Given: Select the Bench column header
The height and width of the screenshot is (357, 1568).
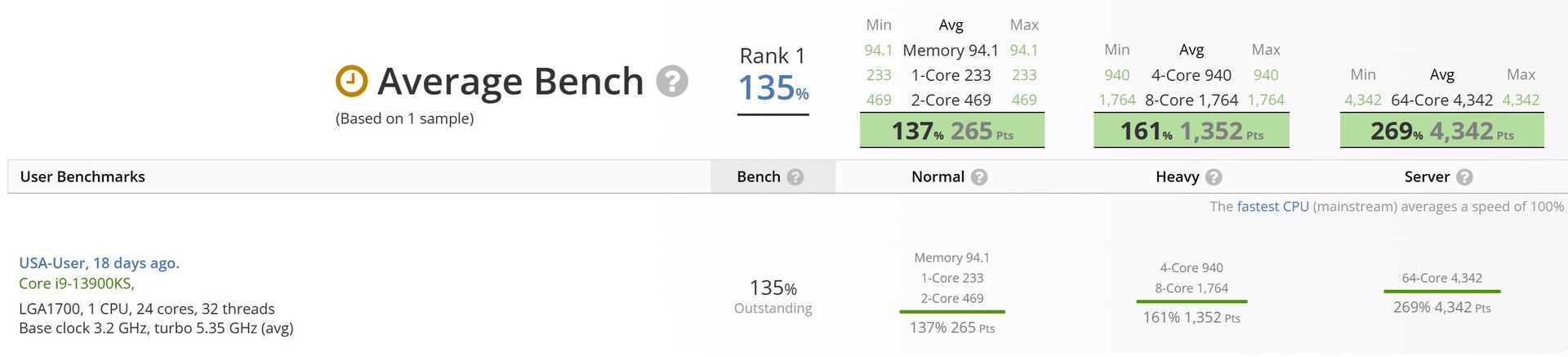Looking at the screenshot, I should click(x=759, y=177).
